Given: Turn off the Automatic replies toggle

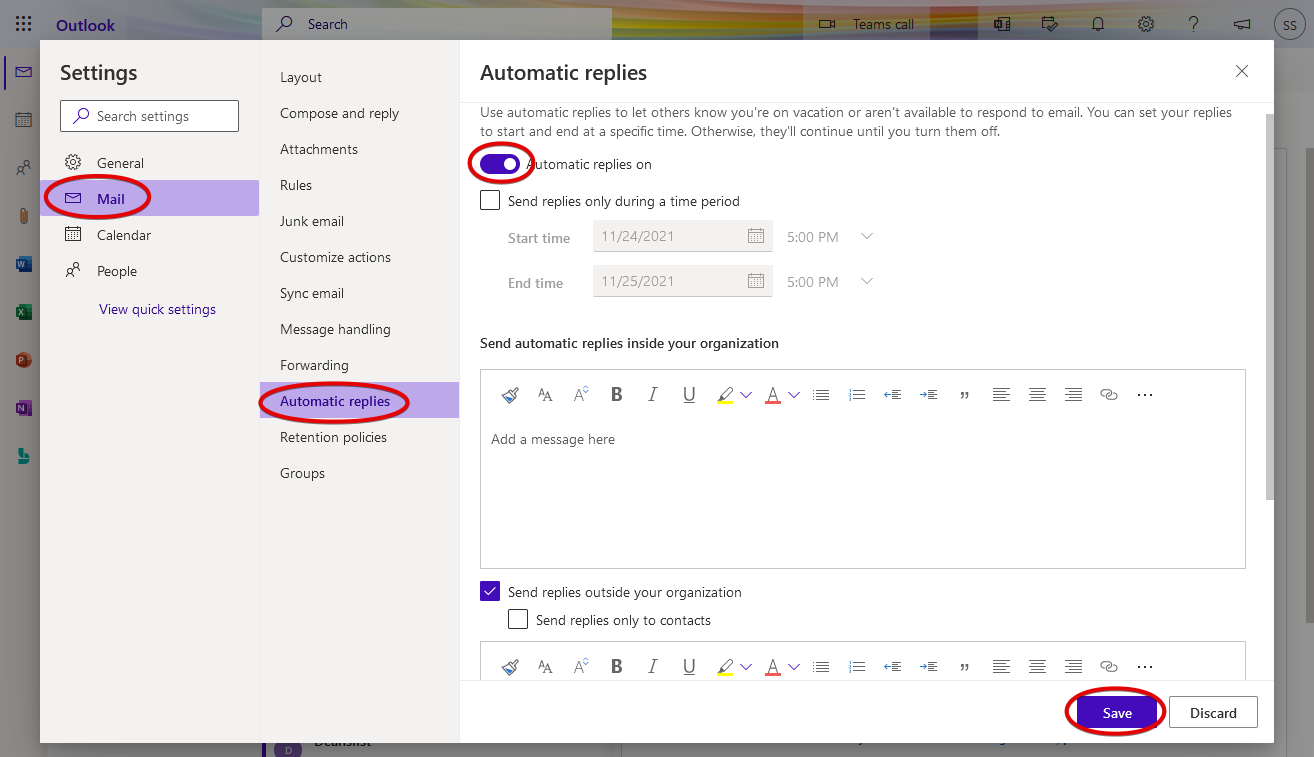Looking at the screenshot, I should point(500,164).
